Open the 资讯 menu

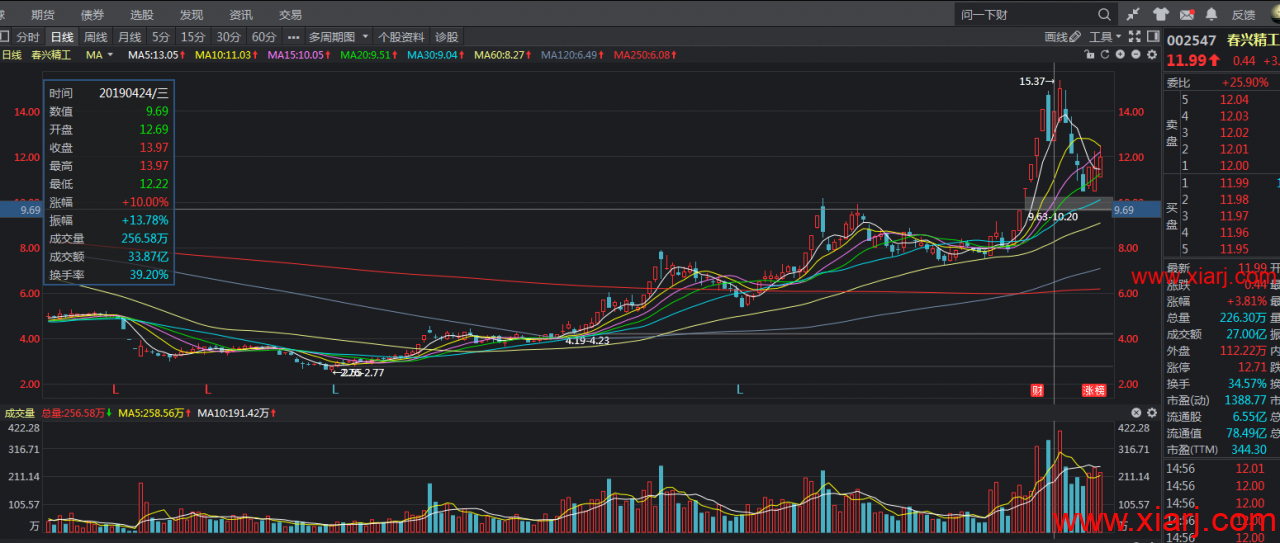click(241, 15)
